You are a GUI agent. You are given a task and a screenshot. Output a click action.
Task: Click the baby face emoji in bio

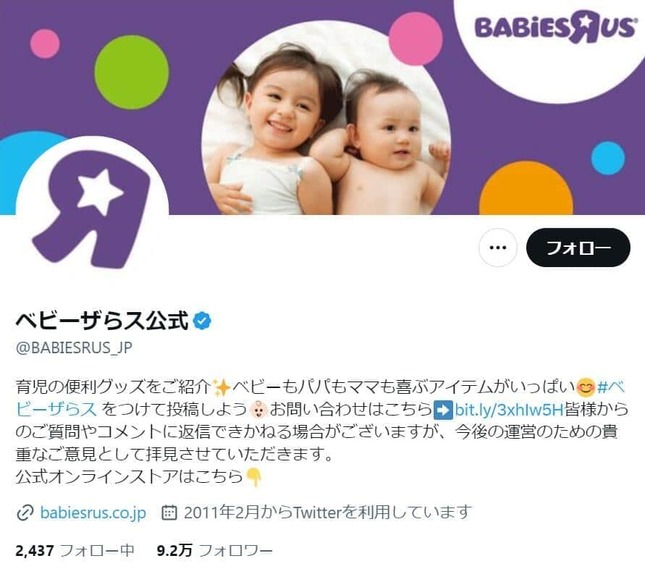tap(259, 410)
